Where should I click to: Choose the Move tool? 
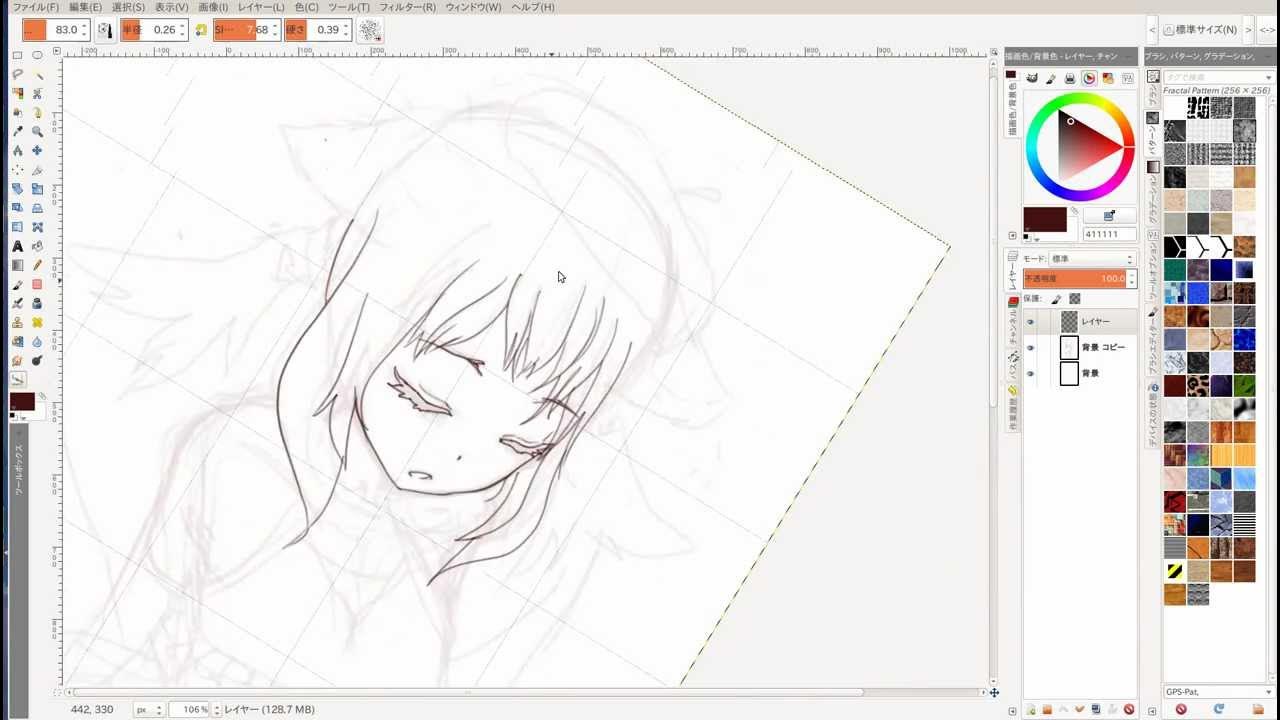point(37,151)
